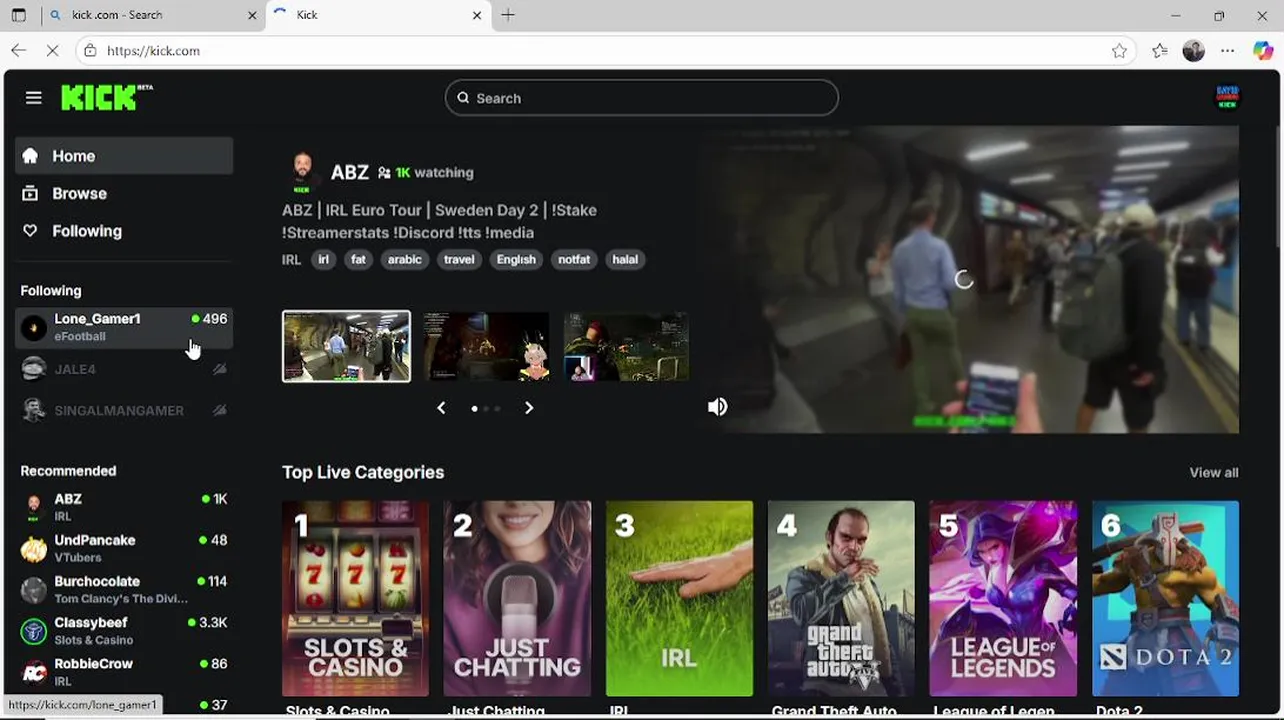Click RobbieCrow avatar icon
Screen dimensions: 1284x720
click(x=34, y=672)
